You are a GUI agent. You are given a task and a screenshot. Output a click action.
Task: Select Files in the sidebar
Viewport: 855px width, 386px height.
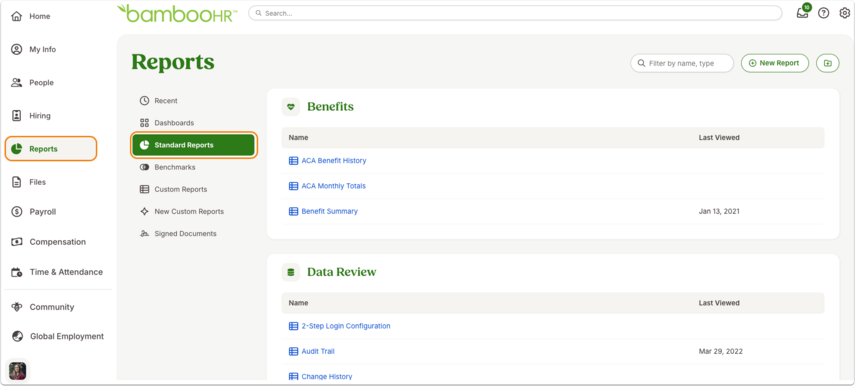tap(38, 182)
